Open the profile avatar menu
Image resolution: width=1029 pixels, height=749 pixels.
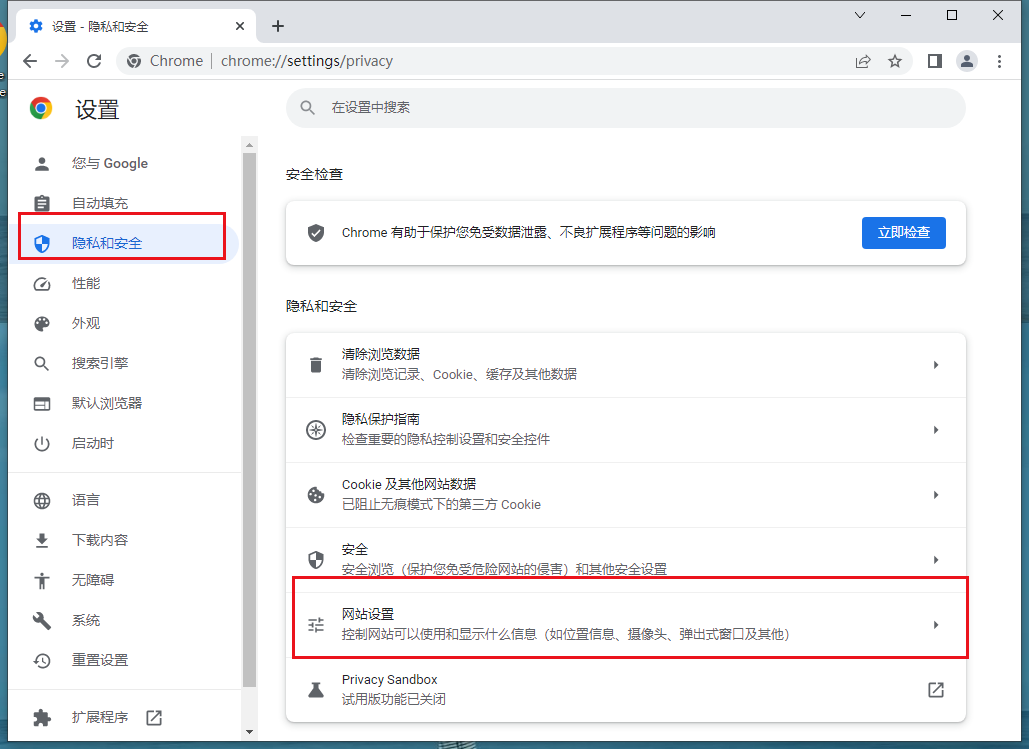pos(967,61)
